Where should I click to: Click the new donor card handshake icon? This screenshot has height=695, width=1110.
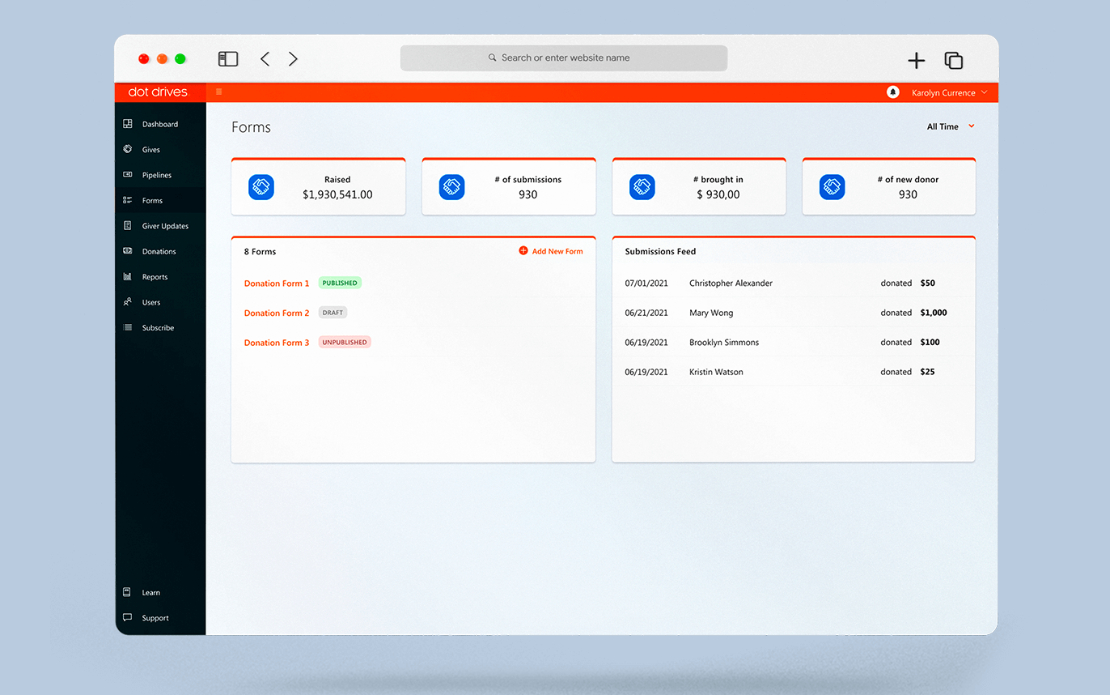pos(832,187)
